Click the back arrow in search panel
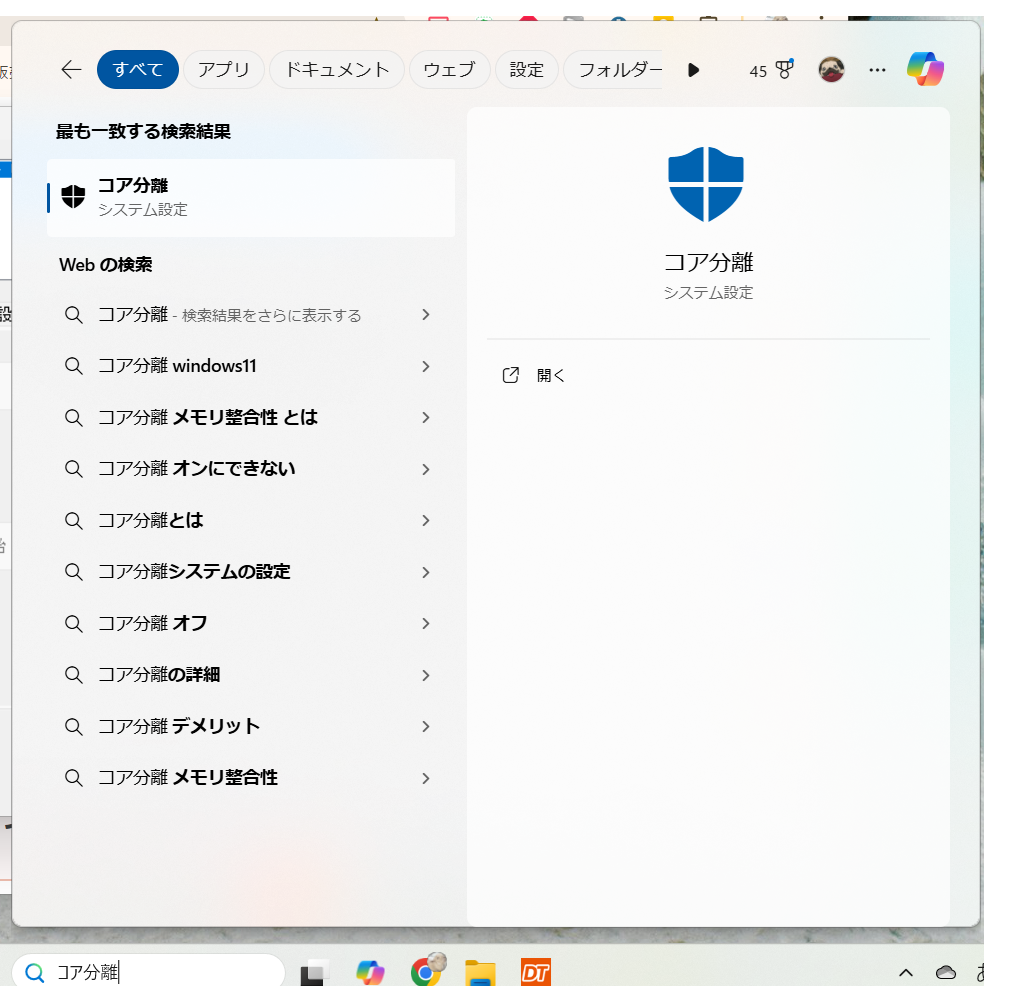Screen dimensions: 1031x986 coord(71,70)
